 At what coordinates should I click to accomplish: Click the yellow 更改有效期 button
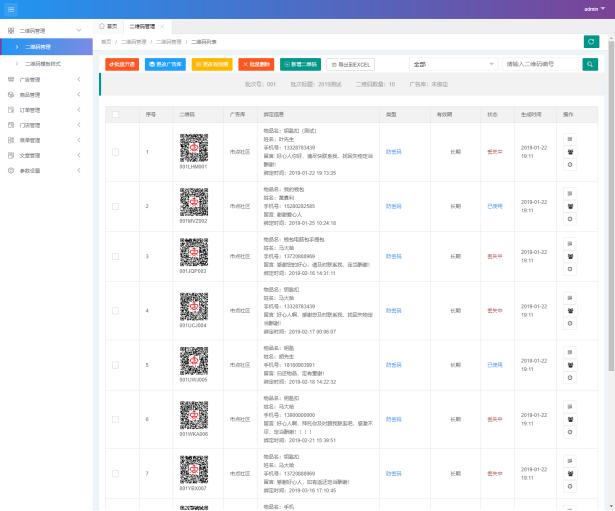coord(212,64)
